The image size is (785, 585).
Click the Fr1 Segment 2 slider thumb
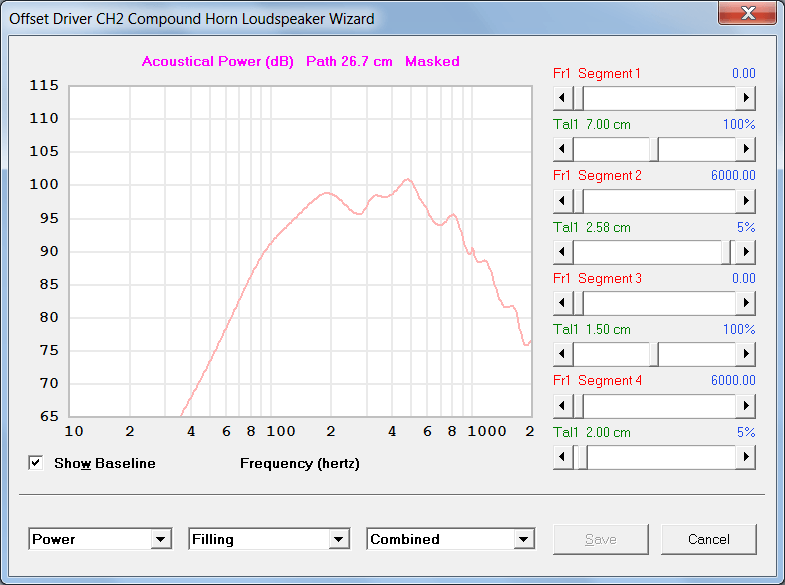pos(578,201)
